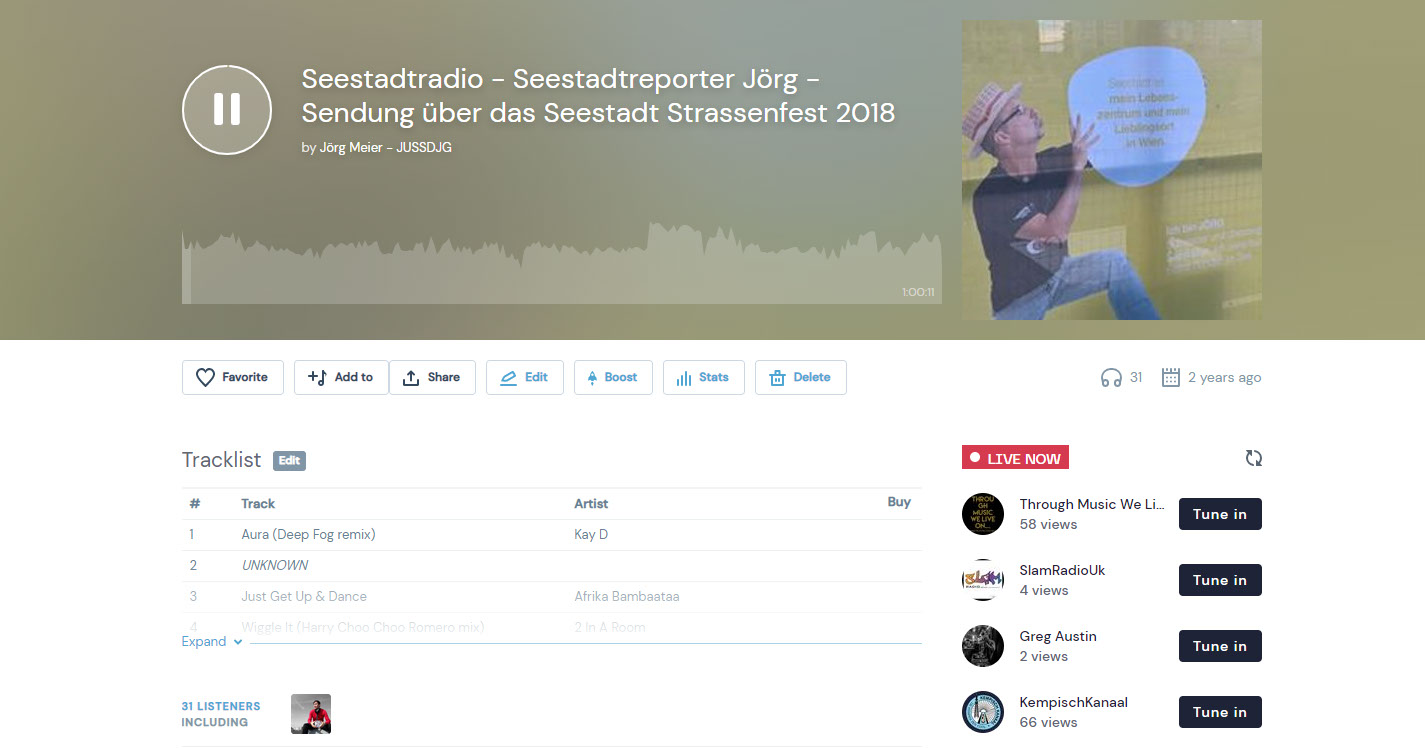The image size is (1425, 748).
Task: Tune in to KempischKanaal
Action: tap(1220, 712)
